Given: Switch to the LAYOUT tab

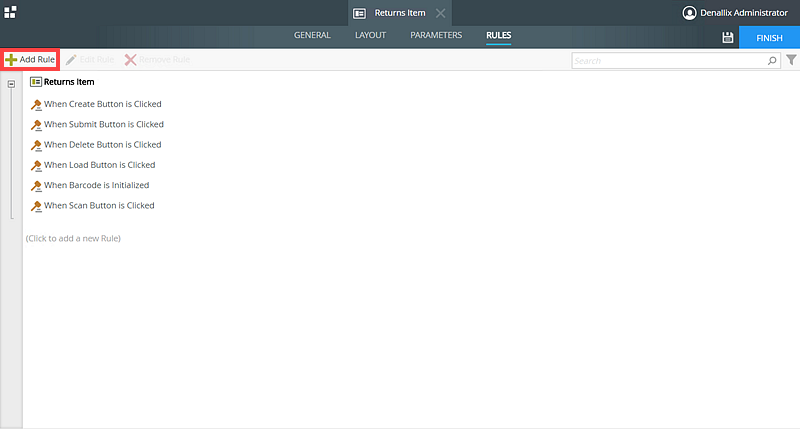Looking at the screenshot, I should point(370,35).
